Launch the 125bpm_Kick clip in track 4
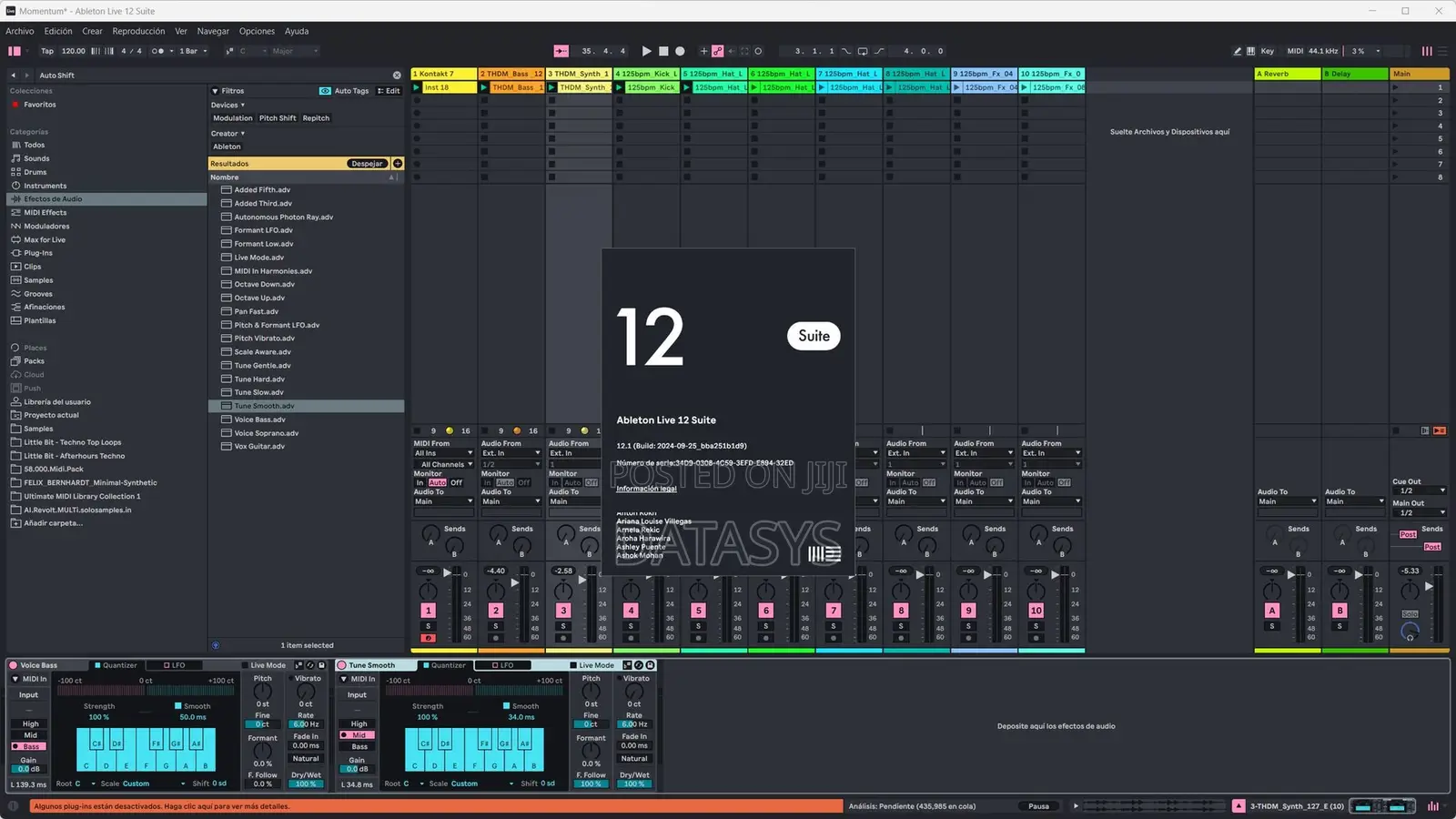 point(620,87)
